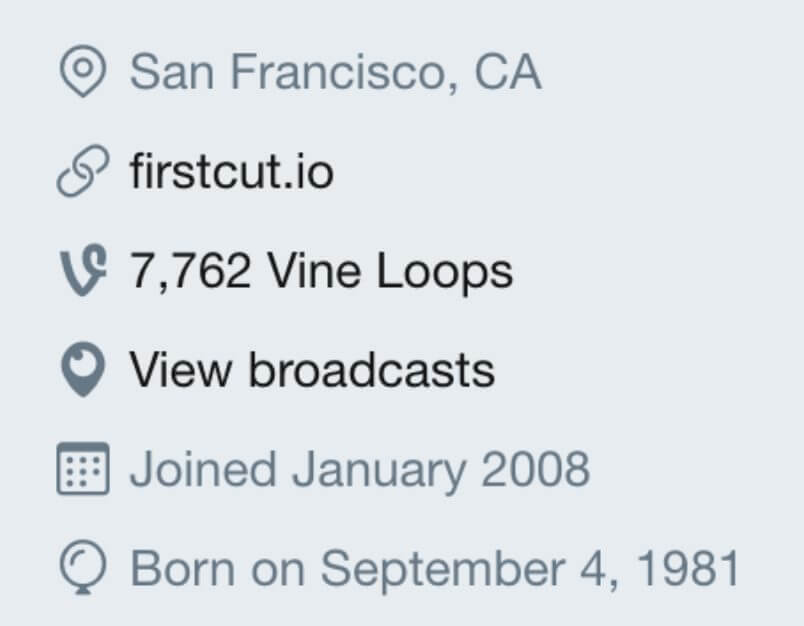Click the 7,762 loop count number

[190, 271]
